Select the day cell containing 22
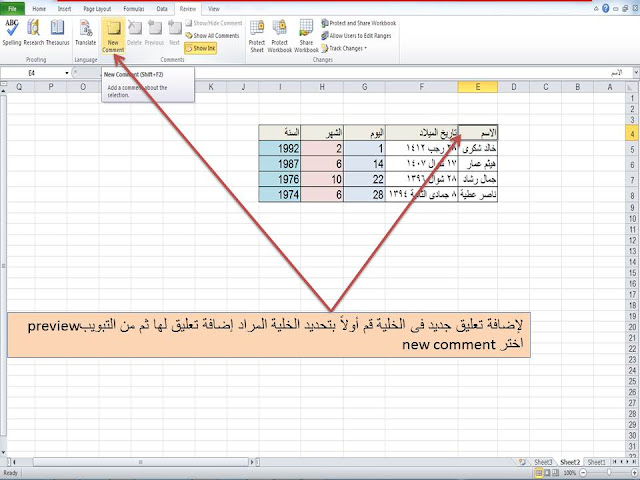Viewport: 640px width, 480px height. [364, 180]
